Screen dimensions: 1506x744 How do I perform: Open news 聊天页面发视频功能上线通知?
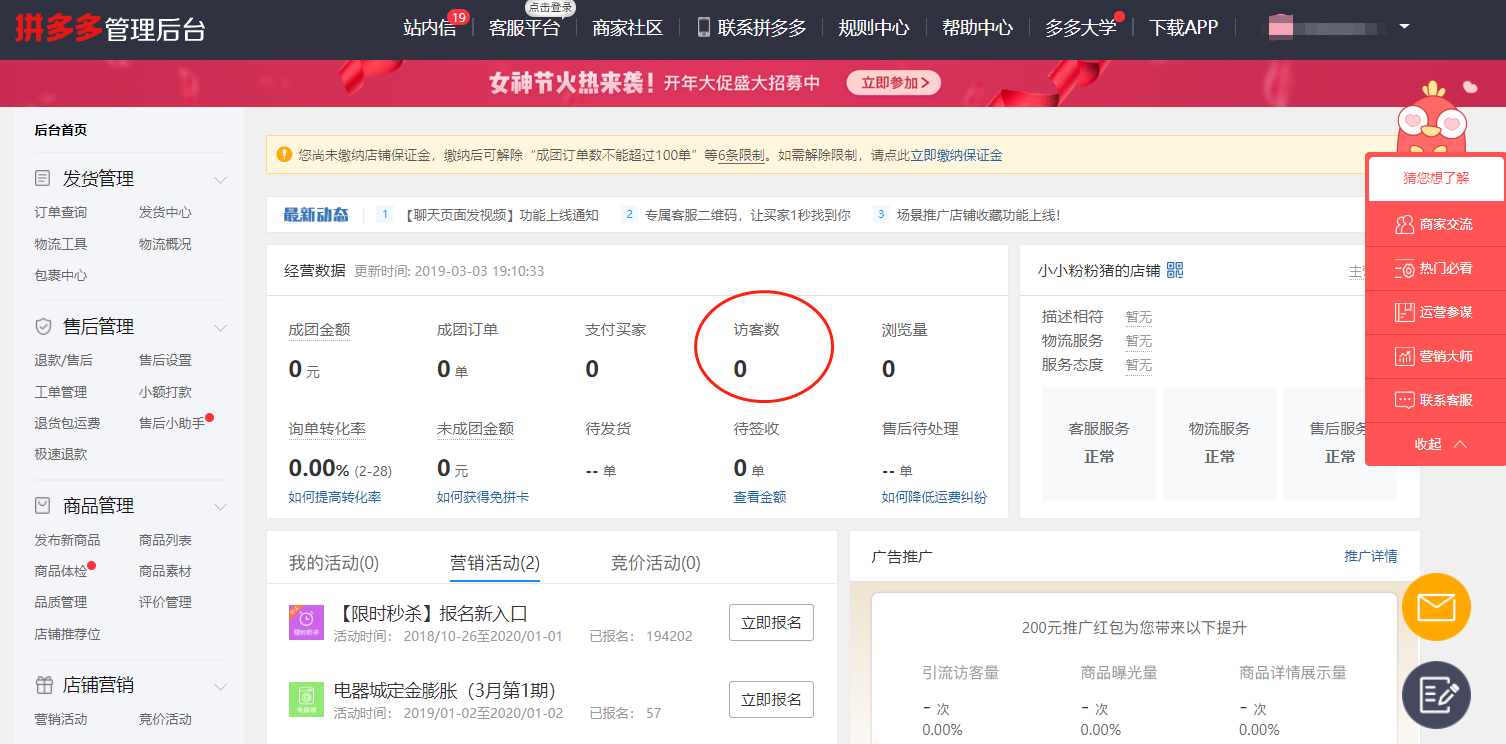(x=502, y=215)
